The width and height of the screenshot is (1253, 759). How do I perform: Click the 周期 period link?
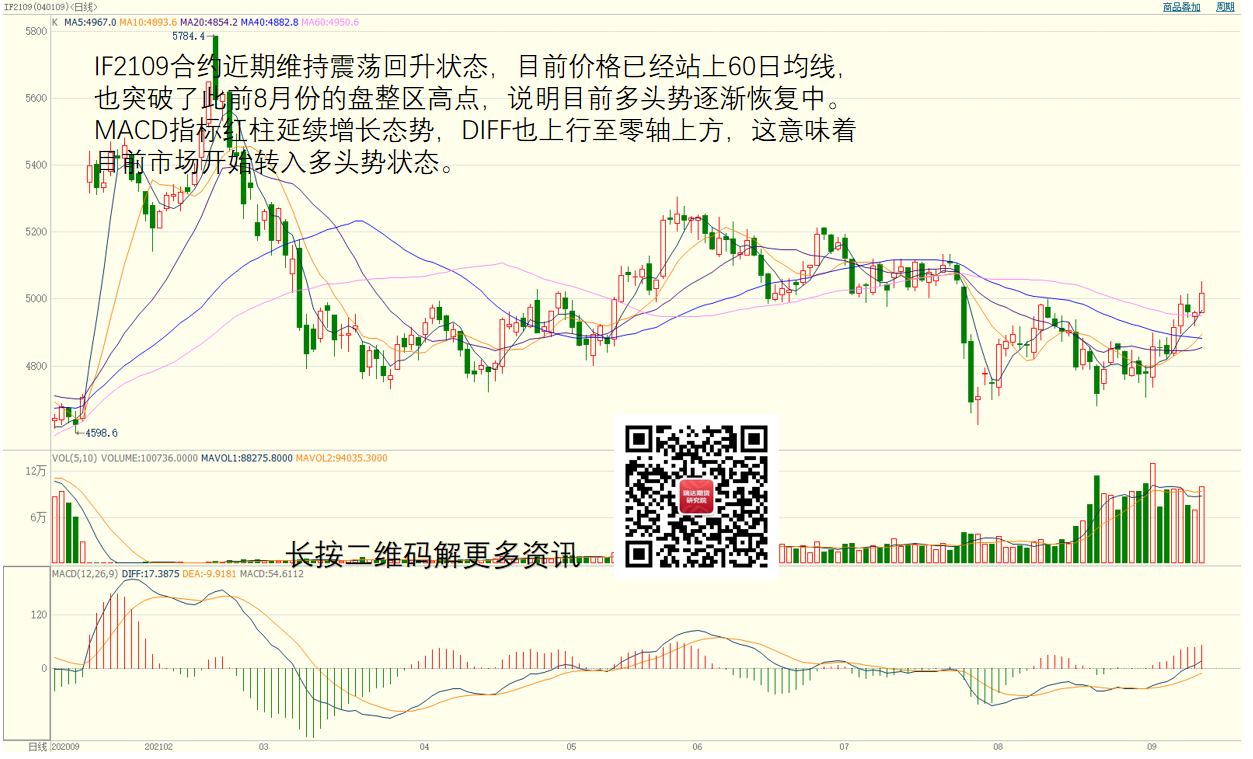tap(1225, 7)
